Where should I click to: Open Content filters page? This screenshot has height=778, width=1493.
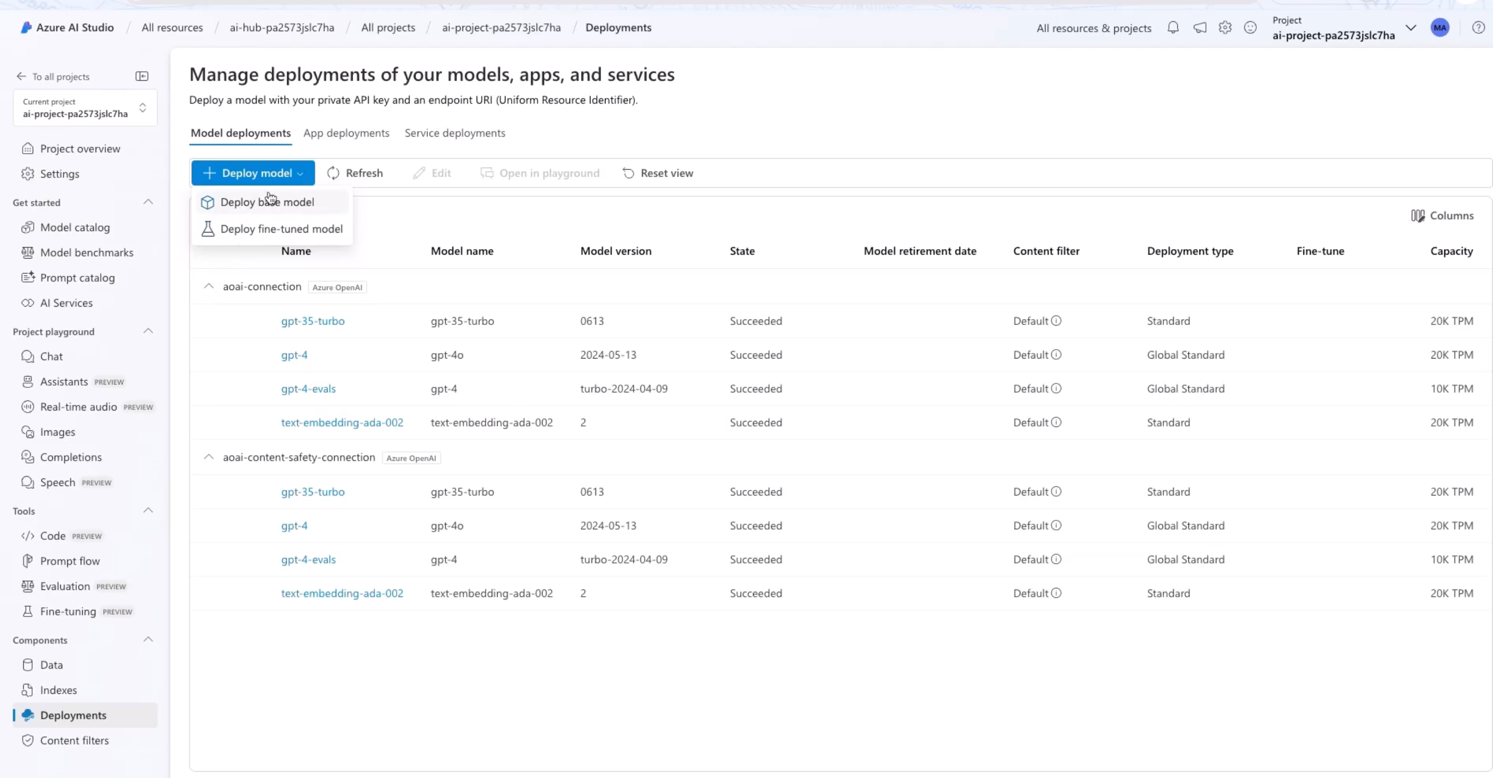(74, 740)
